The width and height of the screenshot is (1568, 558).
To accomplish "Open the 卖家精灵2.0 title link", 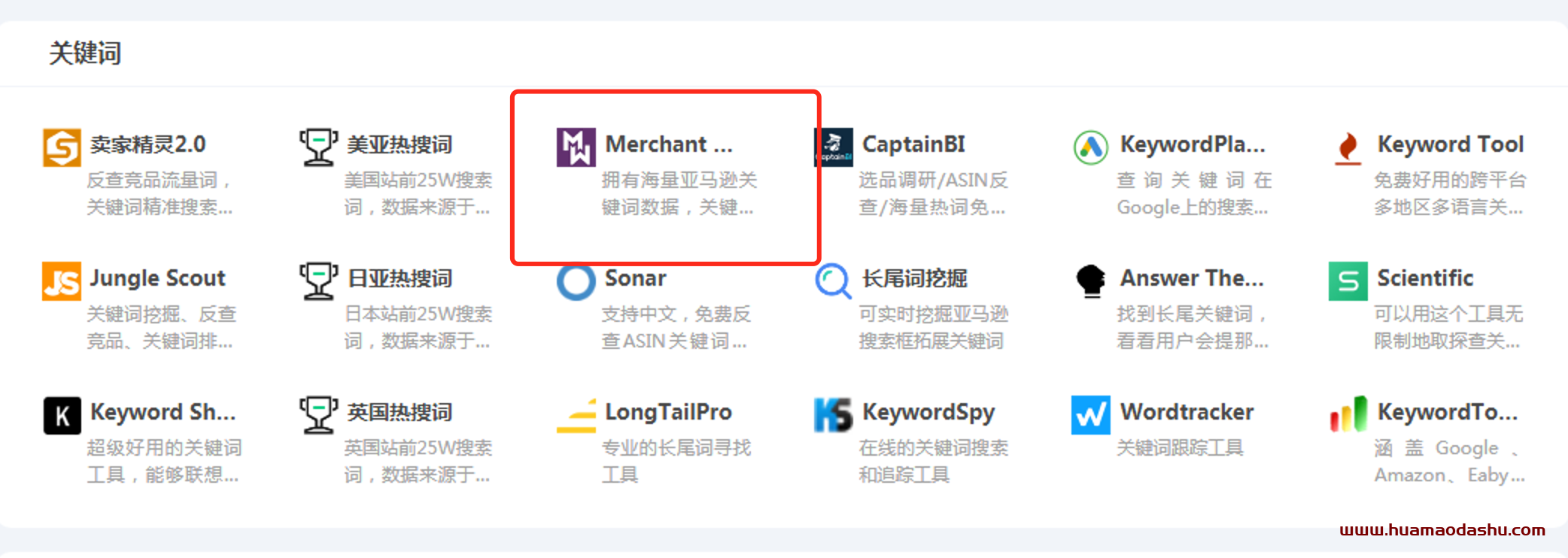I will [147, 144].
